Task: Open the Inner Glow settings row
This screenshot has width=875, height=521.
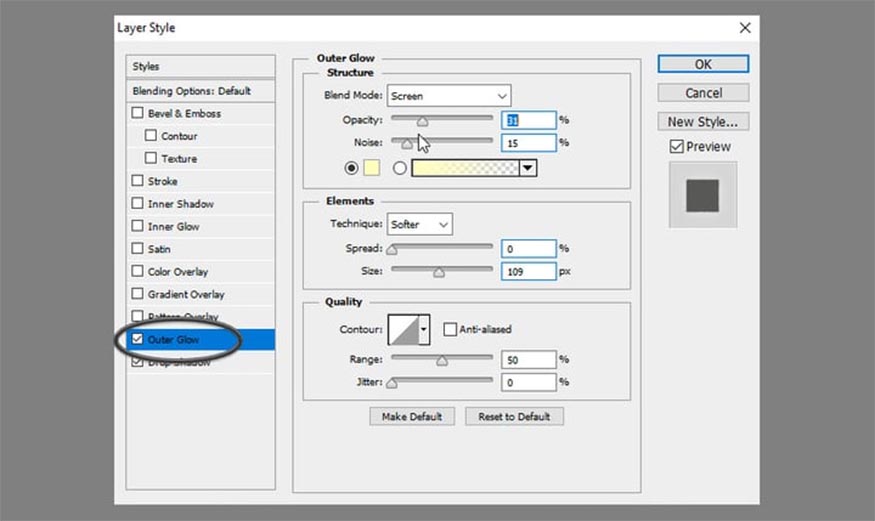Action: 200,226
